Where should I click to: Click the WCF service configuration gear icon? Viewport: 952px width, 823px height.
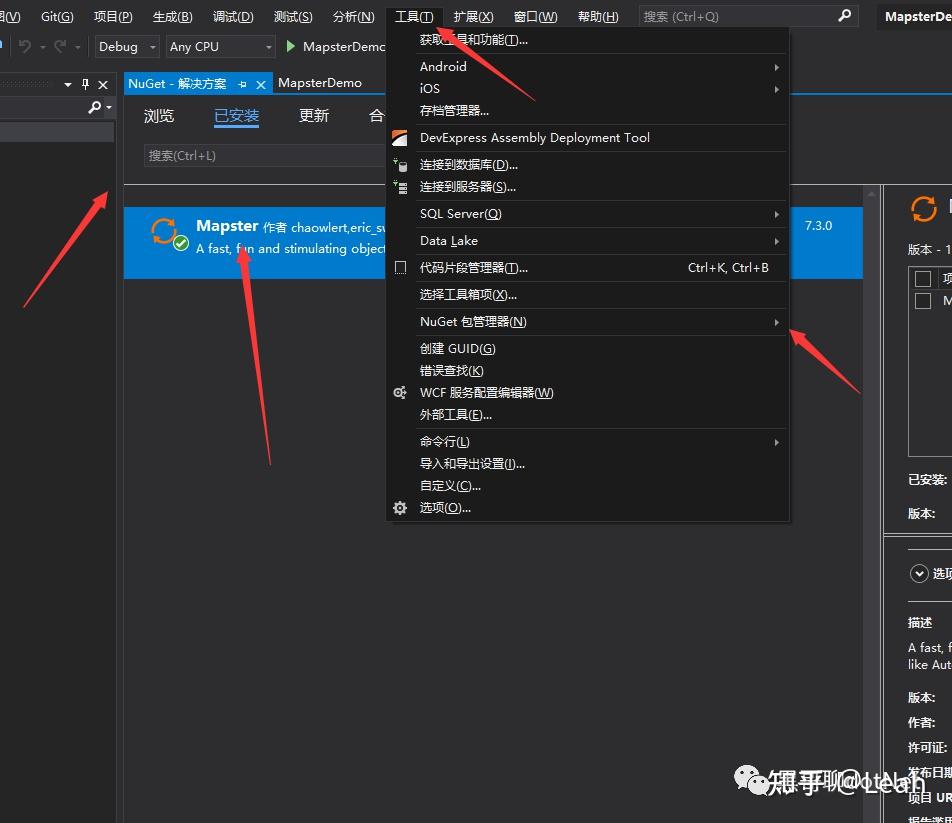pyautogui.click(x=400, y=393)
